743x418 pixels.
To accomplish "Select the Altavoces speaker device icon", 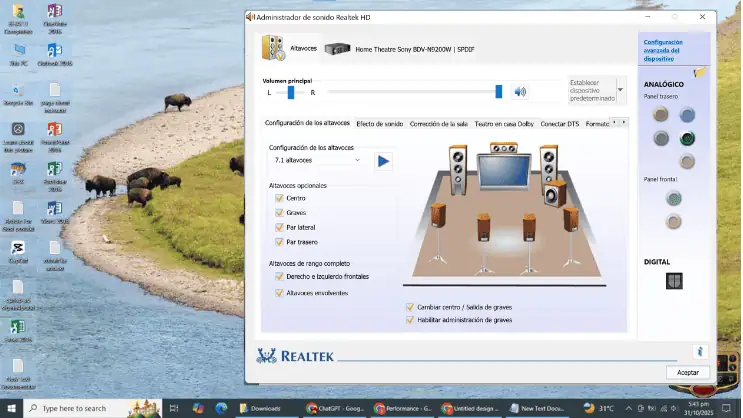I will [x=273, y=47].
